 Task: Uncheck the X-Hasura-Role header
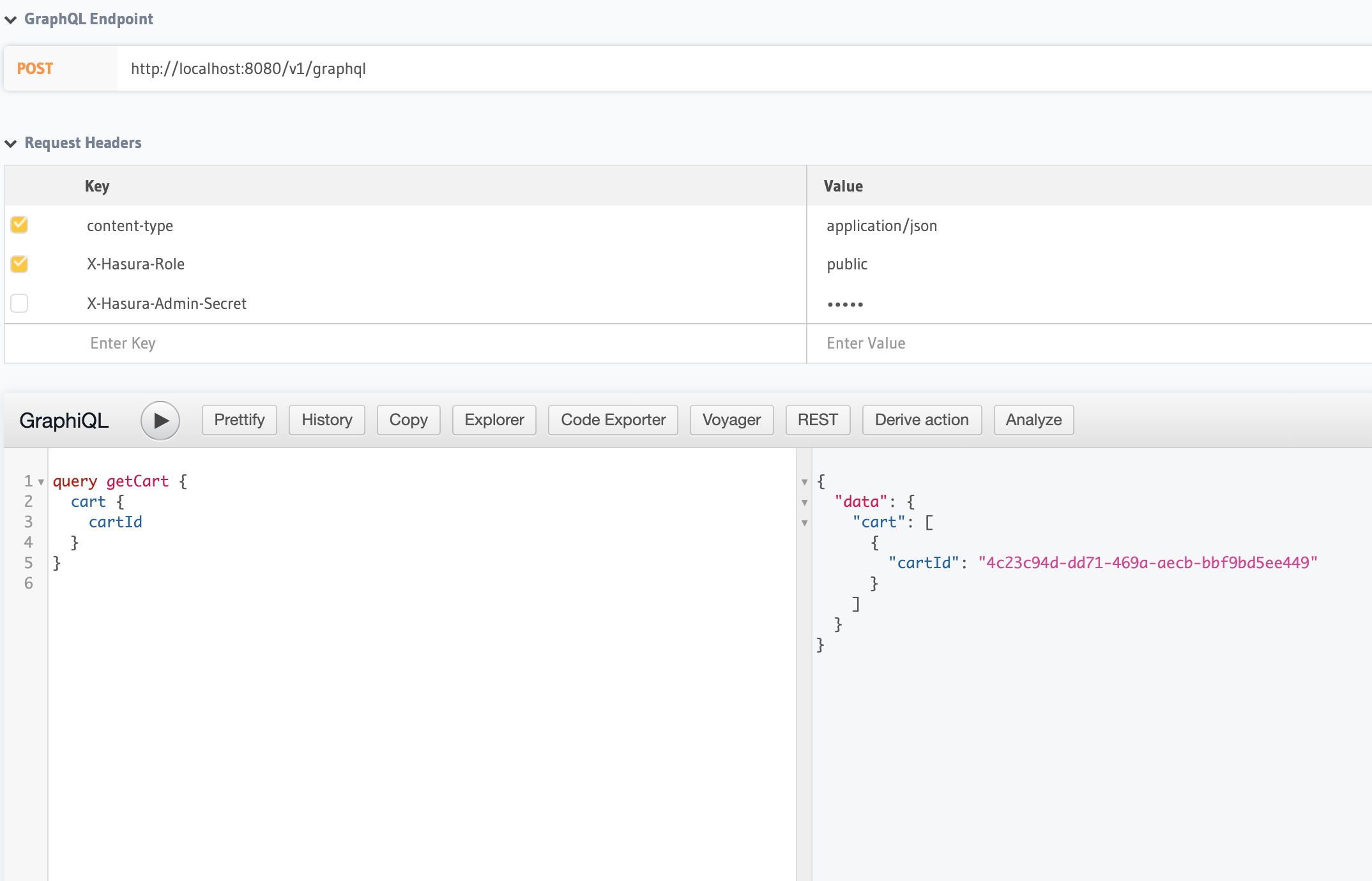[19, 264]
